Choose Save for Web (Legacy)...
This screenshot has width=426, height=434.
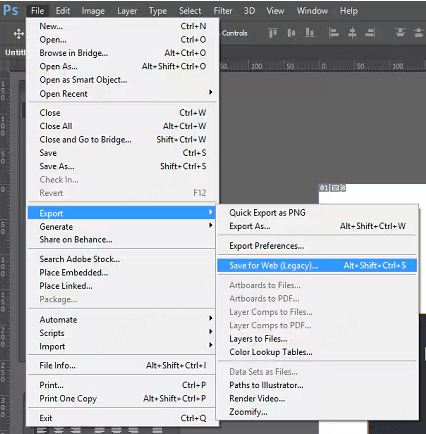point(317,265)
